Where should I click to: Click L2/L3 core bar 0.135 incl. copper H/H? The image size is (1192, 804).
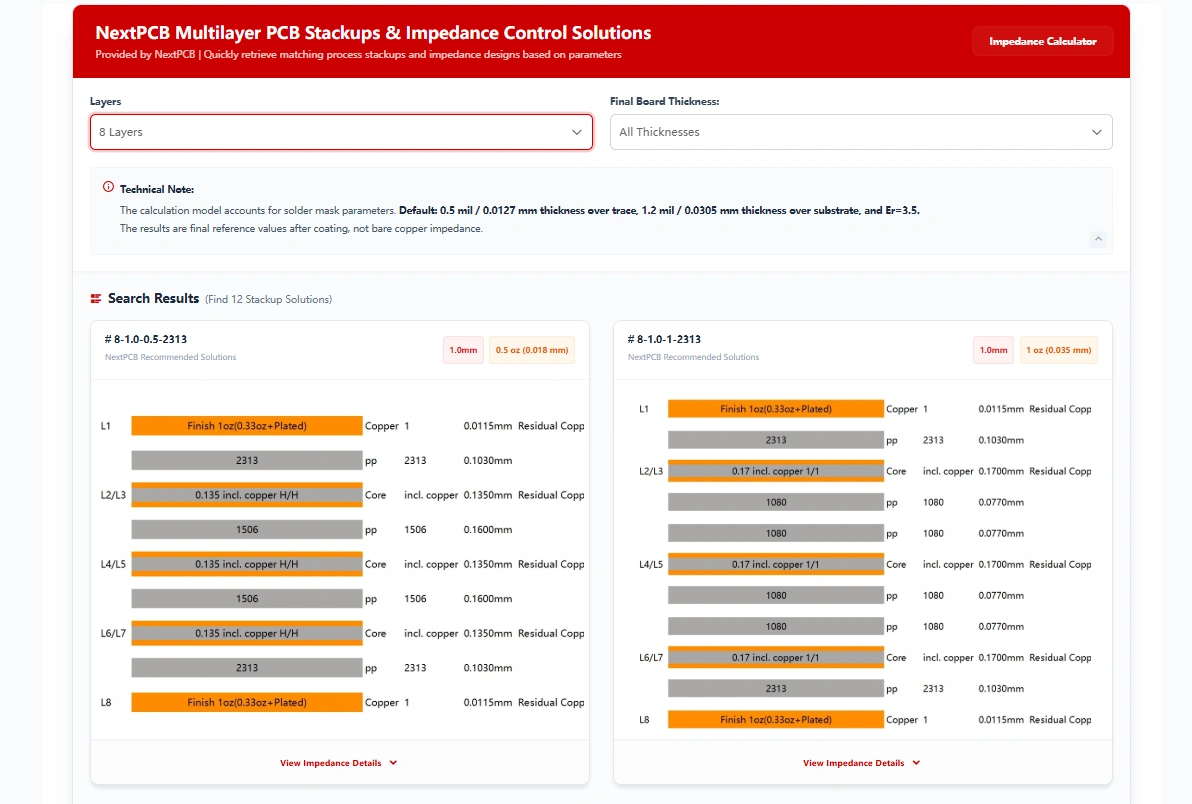247,495
